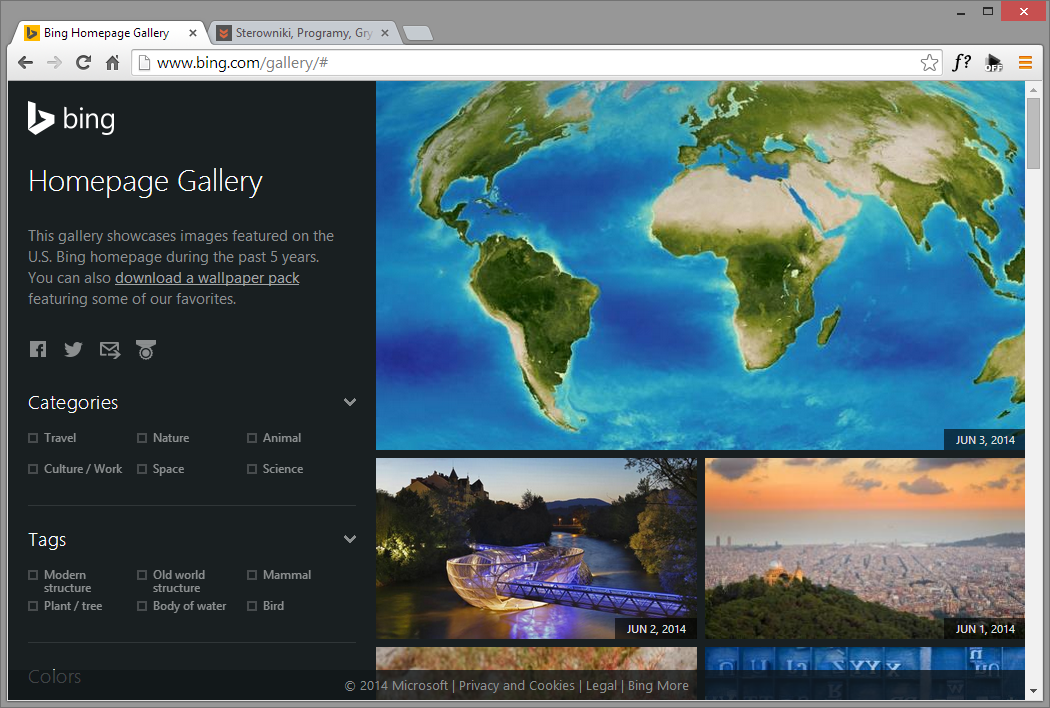Go to the home page icon
Viewport: 1050px width, 708px height.
112,63
